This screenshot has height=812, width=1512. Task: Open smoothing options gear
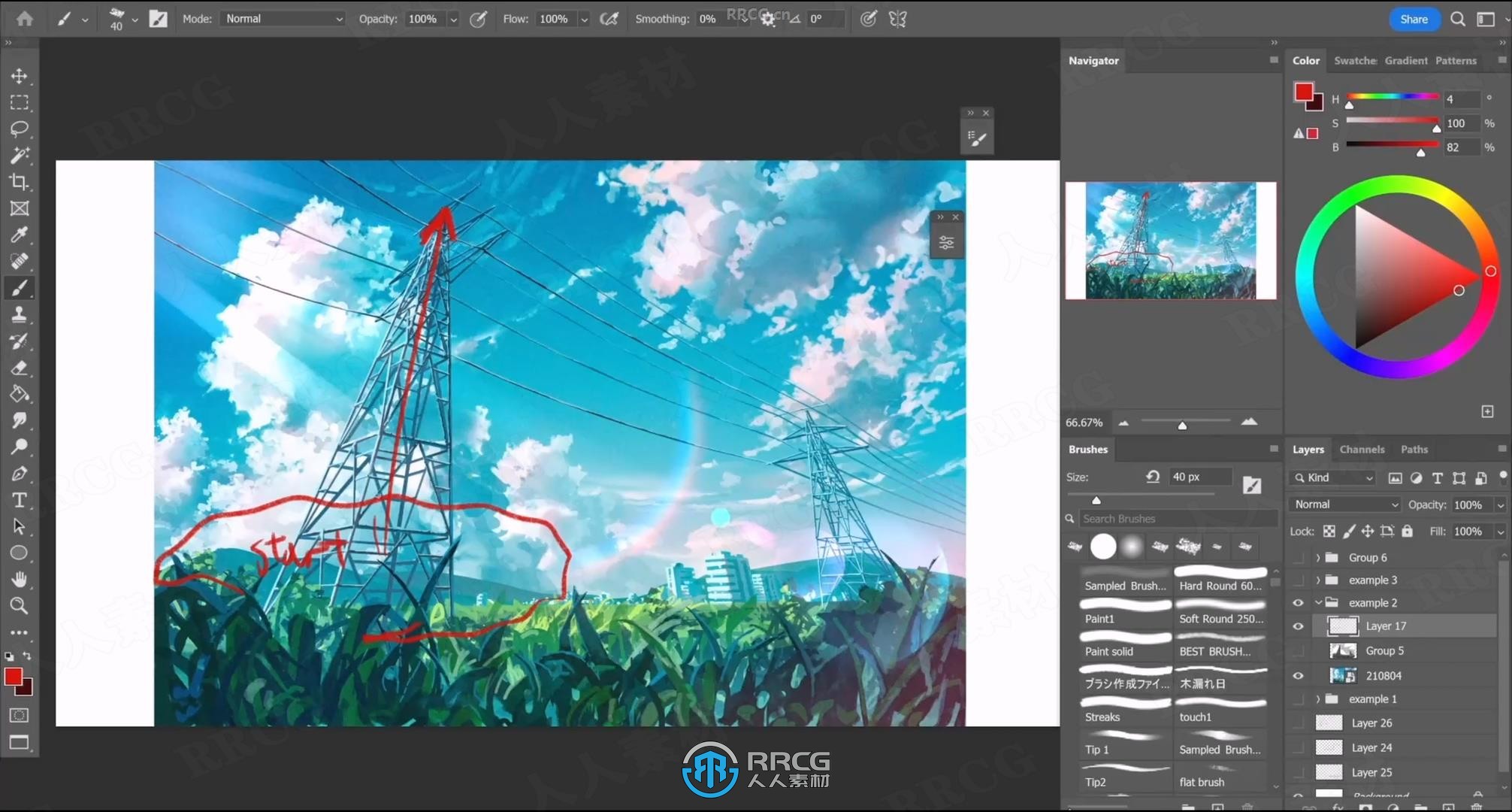pyautogui.click(x=768, y=20)
